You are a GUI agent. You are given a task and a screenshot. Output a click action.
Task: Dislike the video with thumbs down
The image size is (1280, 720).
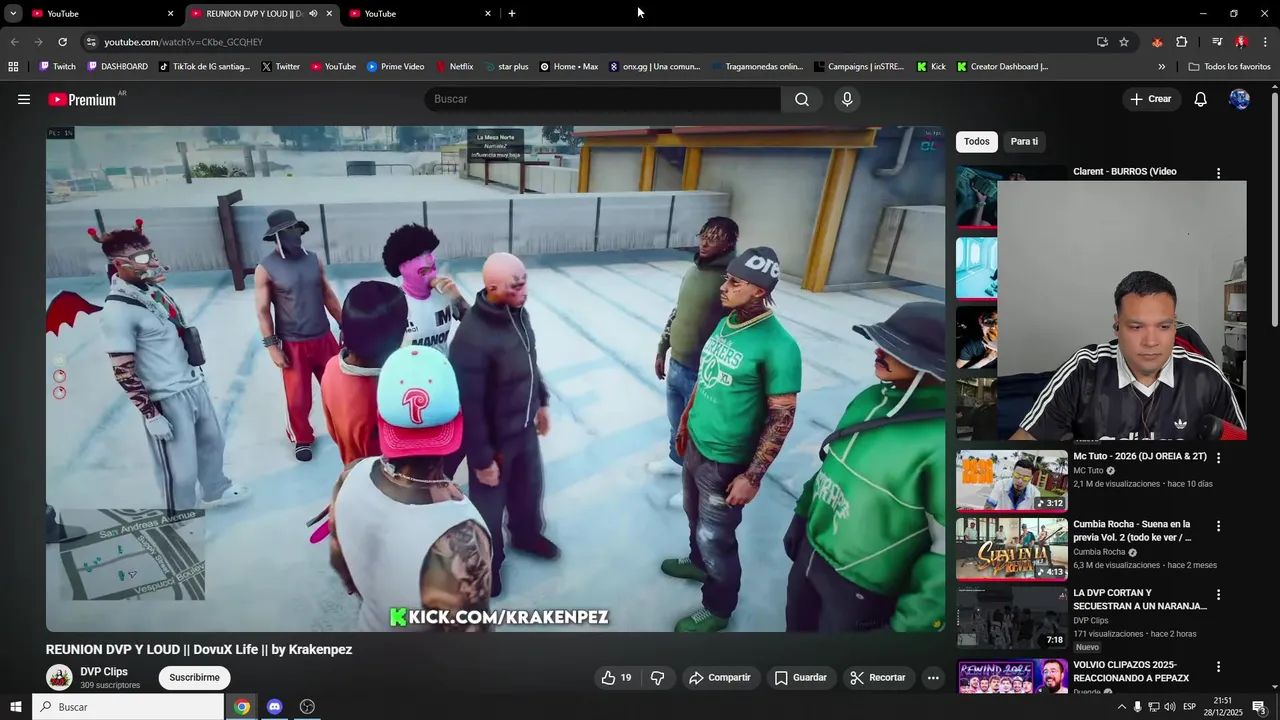pyautogui.click(x=657, y=678)
